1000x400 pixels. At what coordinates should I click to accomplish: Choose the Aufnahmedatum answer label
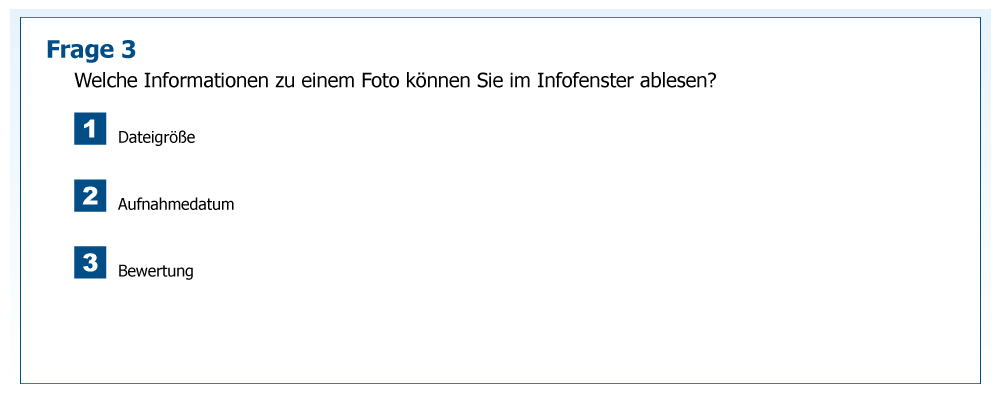coord(176,205)
